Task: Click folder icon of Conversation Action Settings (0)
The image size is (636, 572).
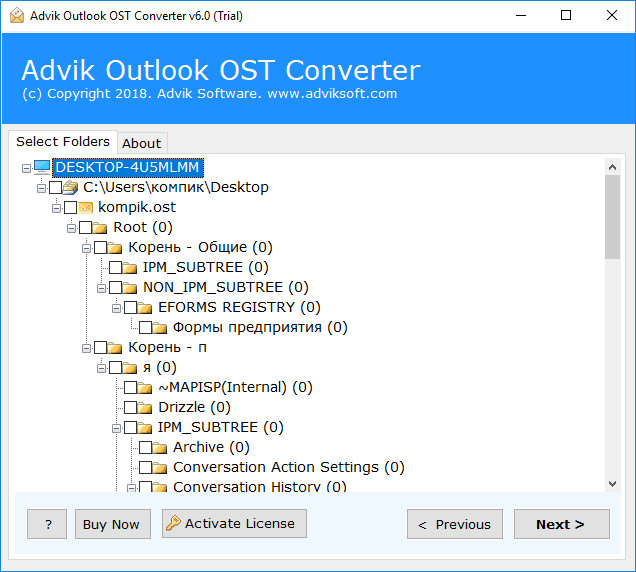Action: pos(159,467)
